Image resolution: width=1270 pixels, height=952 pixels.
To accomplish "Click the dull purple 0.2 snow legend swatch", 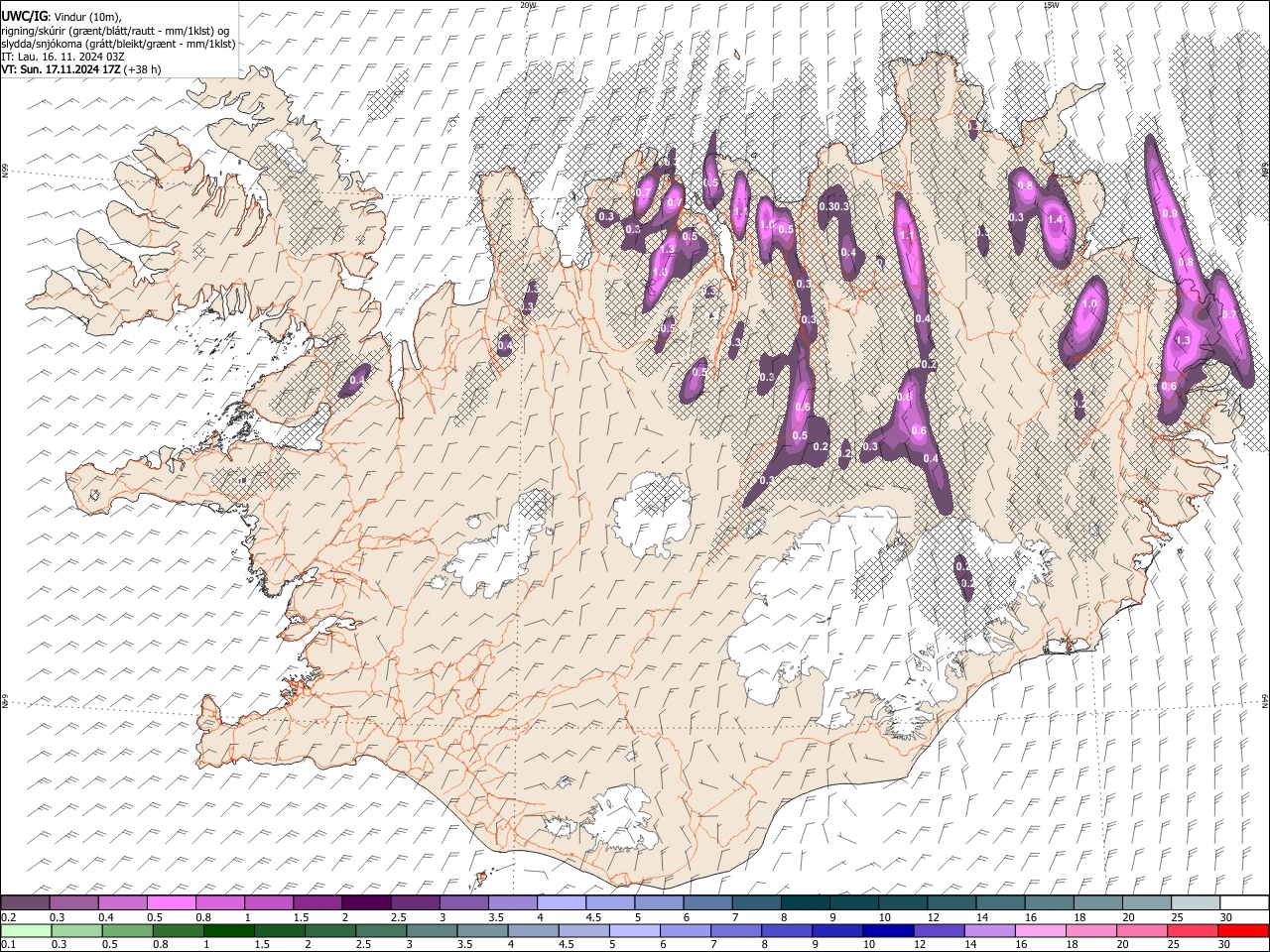I will pos(26,902).
